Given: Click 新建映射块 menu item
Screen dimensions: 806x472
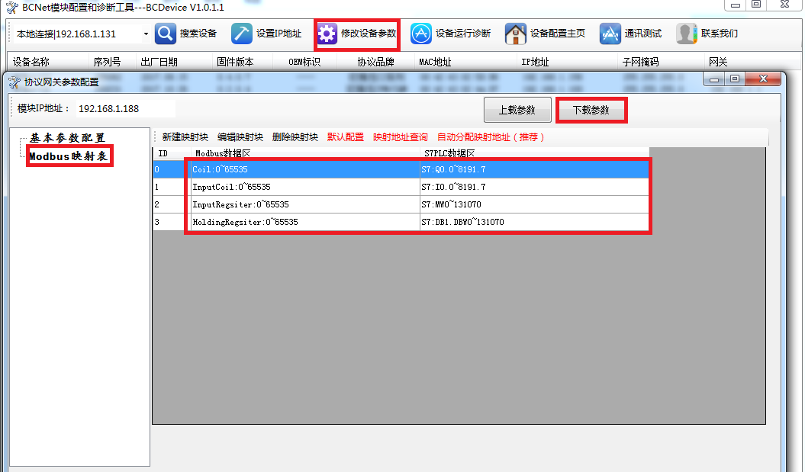Looking at the screenshot, I should point(185,137).
